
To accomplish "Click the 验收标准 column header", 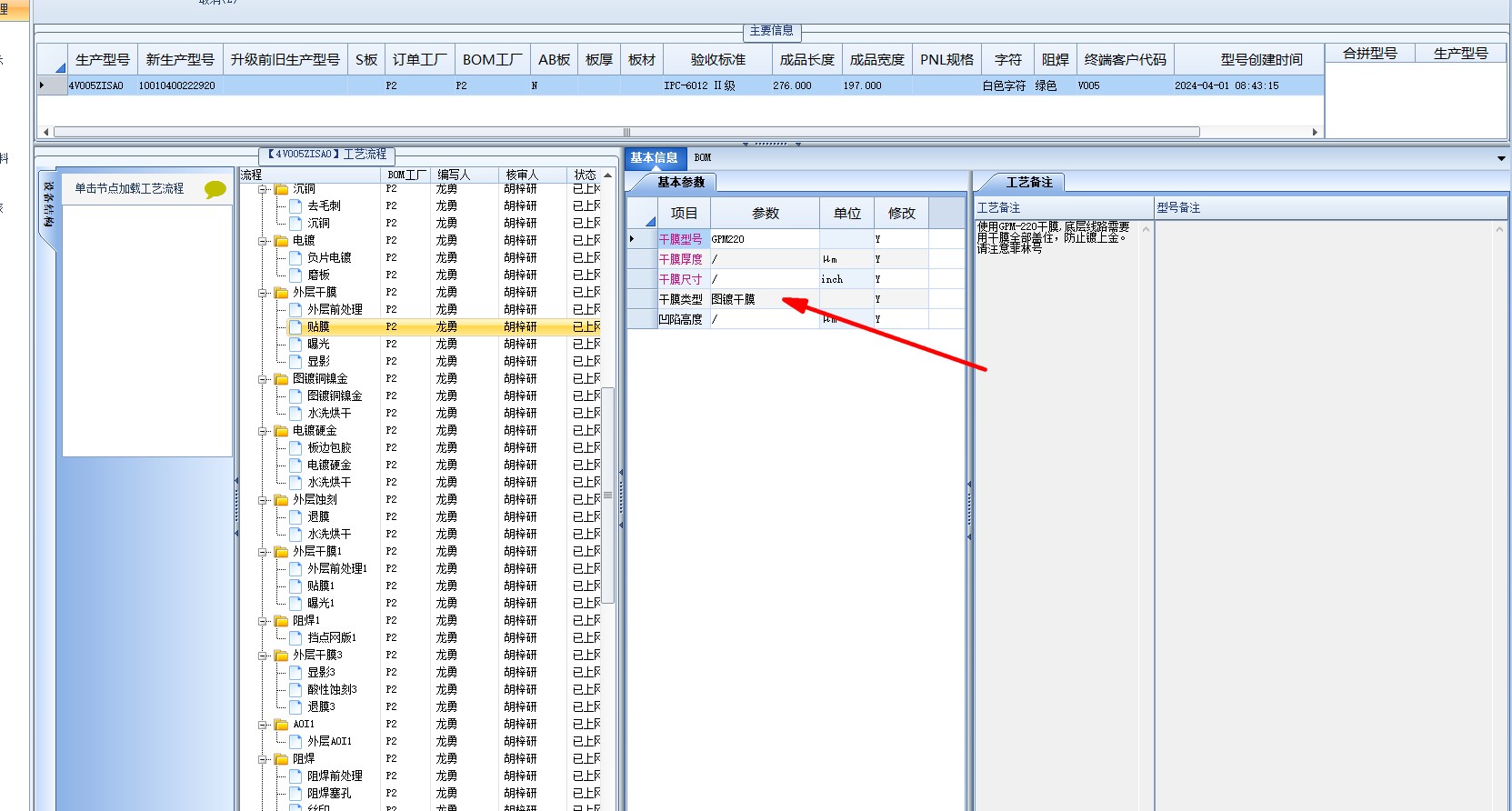I will (x=717, y=59).
